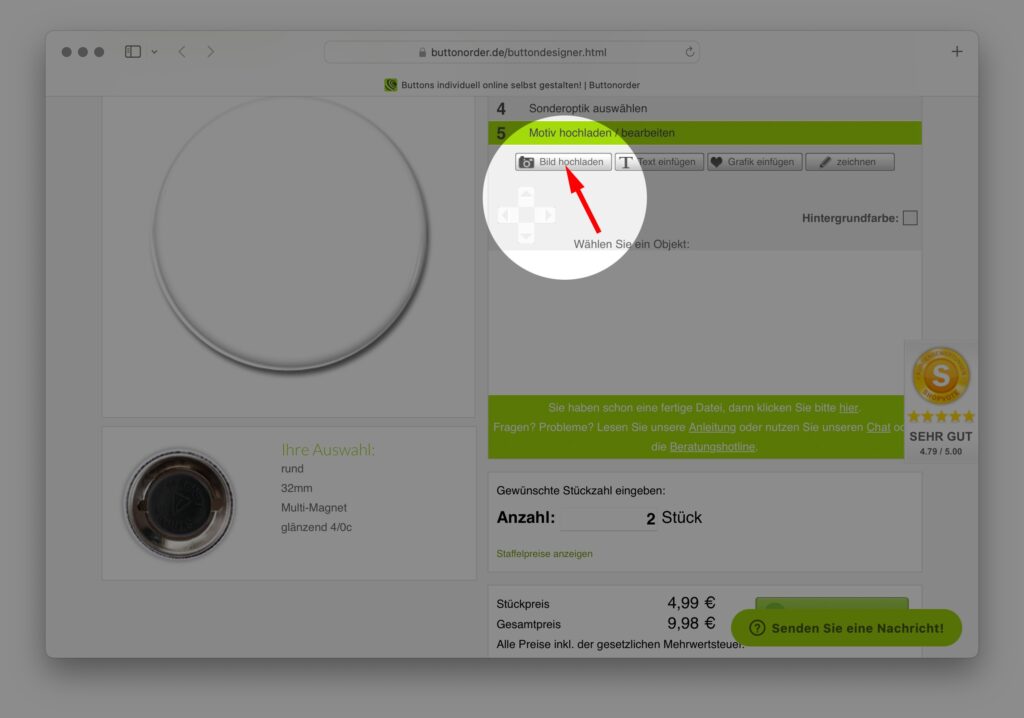Expand step 5 Motiv hochladen / bearbeiten
Image resolution: width=1024 pixels, height=718 pixels.
[x=601, y=133]
